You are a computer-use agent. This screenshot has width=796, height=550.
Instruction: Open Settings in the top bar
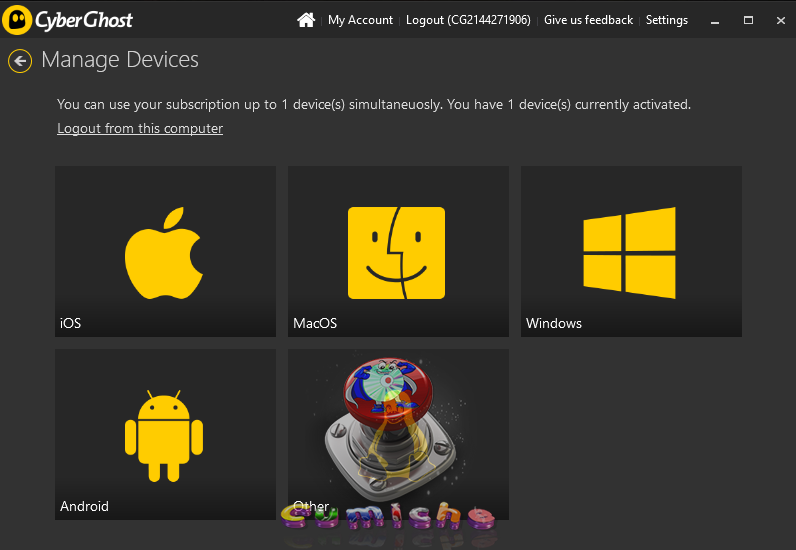coord(667,20)
